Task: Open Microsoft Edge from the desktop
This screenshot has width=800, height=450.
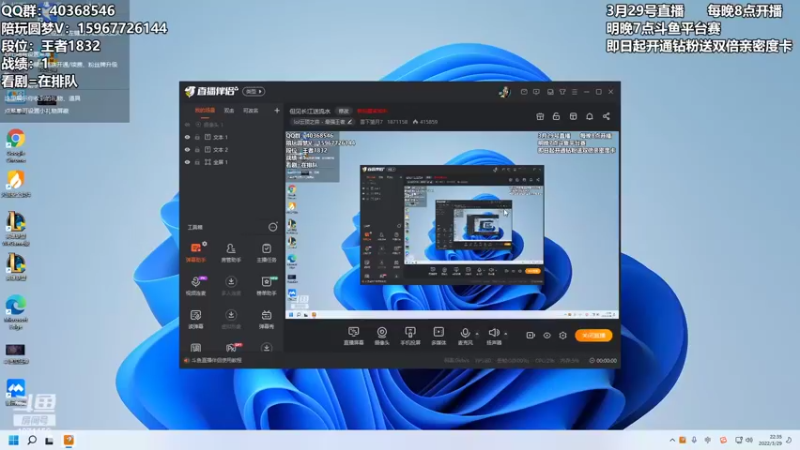Action: 16,312
